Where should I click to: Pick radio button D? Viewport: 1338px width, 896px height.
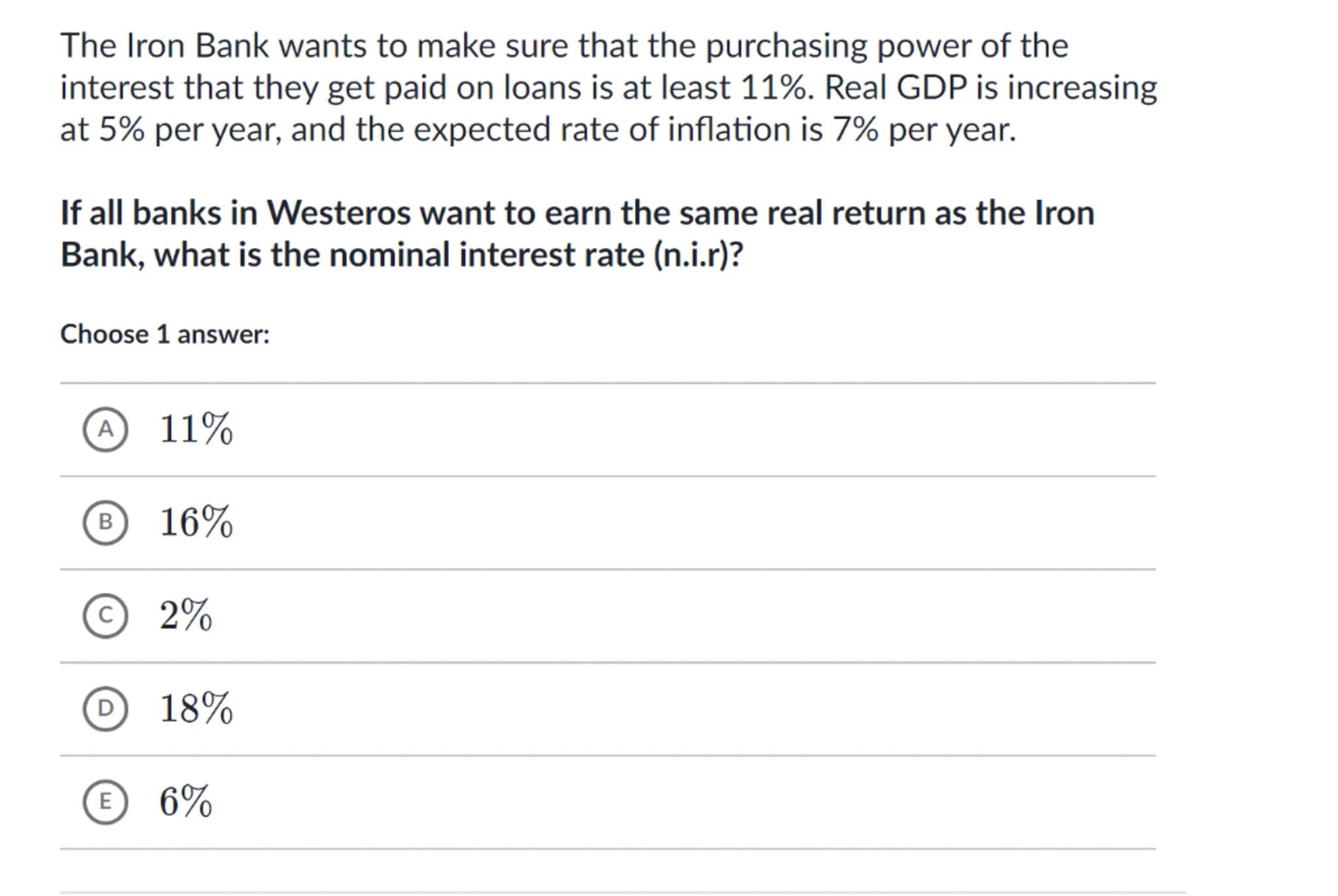click(105, 709)
